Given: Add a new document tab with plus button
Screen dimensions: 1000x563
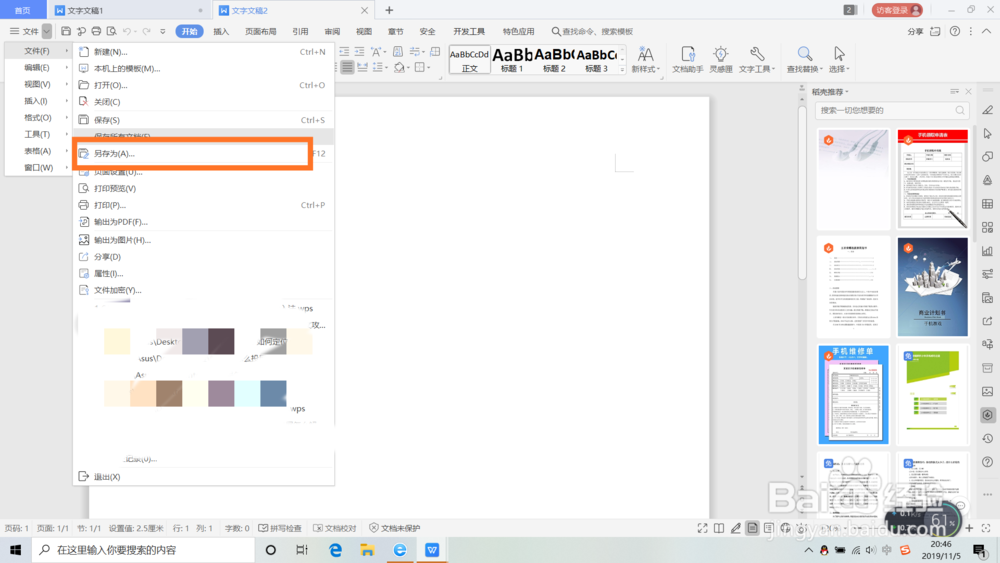Looking at the screenshot, I should [389, 10].
